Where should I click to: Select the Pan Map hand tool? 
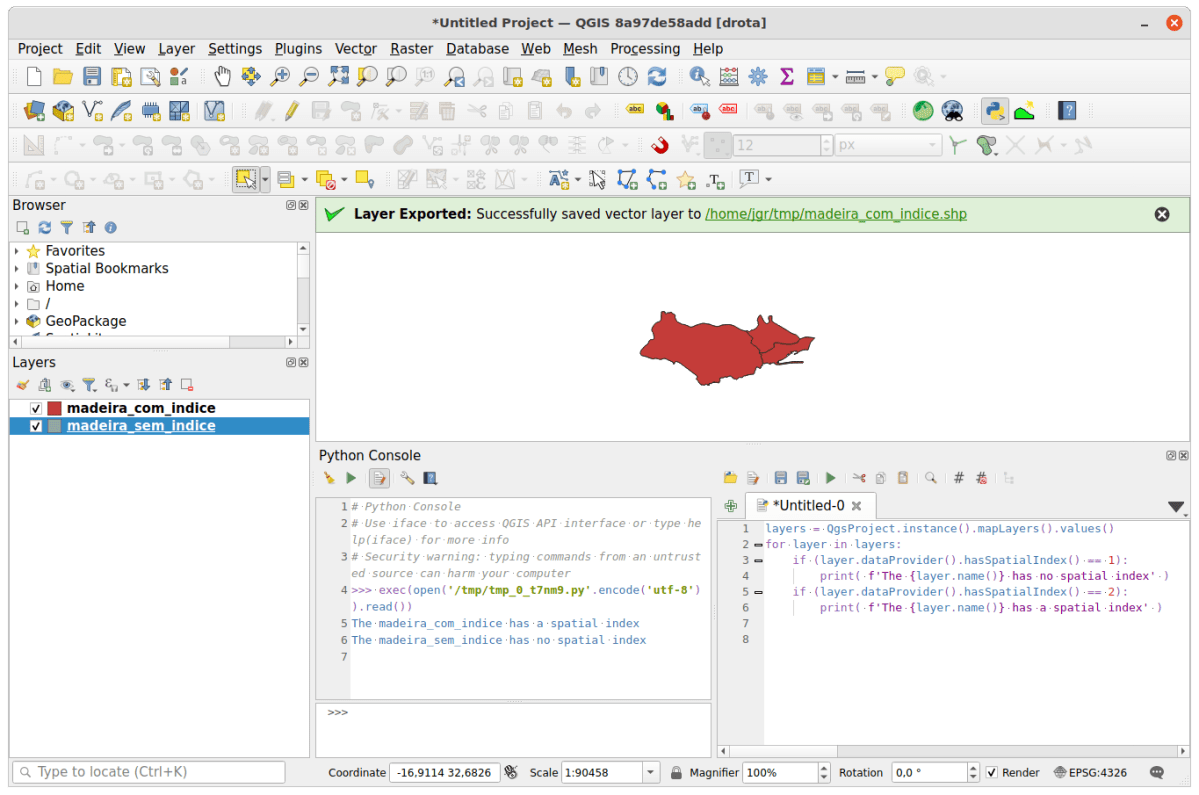pos(222,76)
